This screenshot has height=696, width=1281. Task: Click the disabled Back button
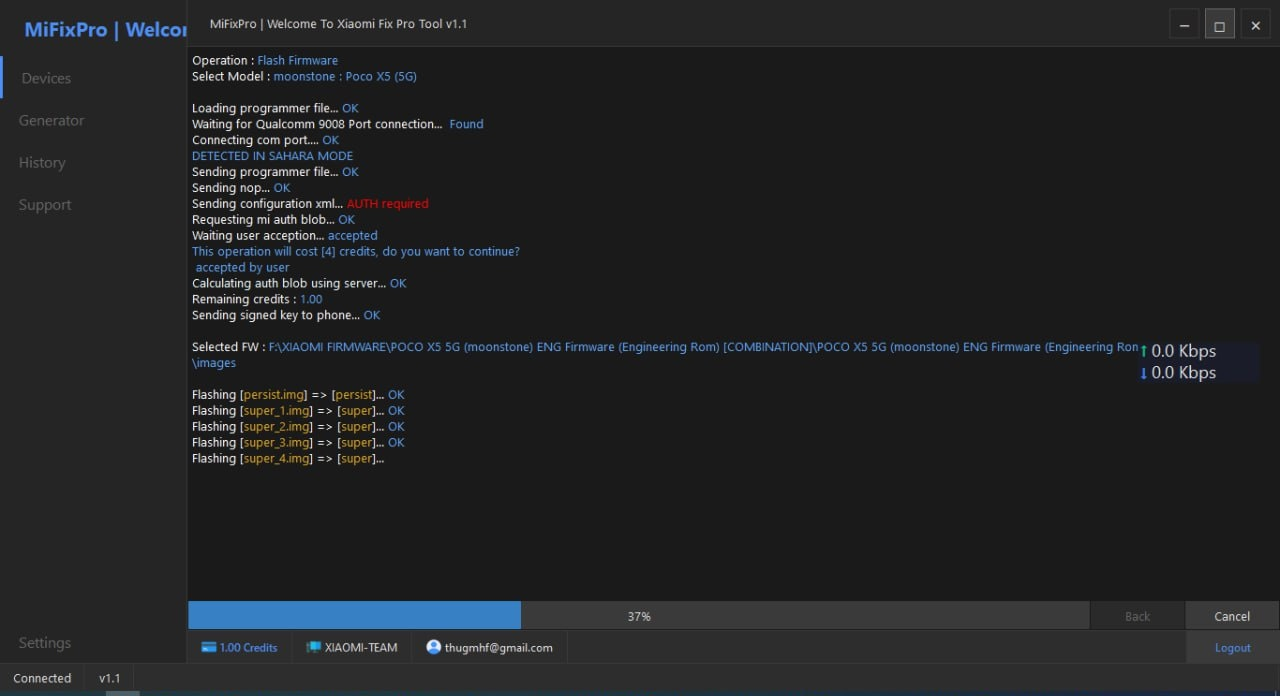coord(1137,616)
